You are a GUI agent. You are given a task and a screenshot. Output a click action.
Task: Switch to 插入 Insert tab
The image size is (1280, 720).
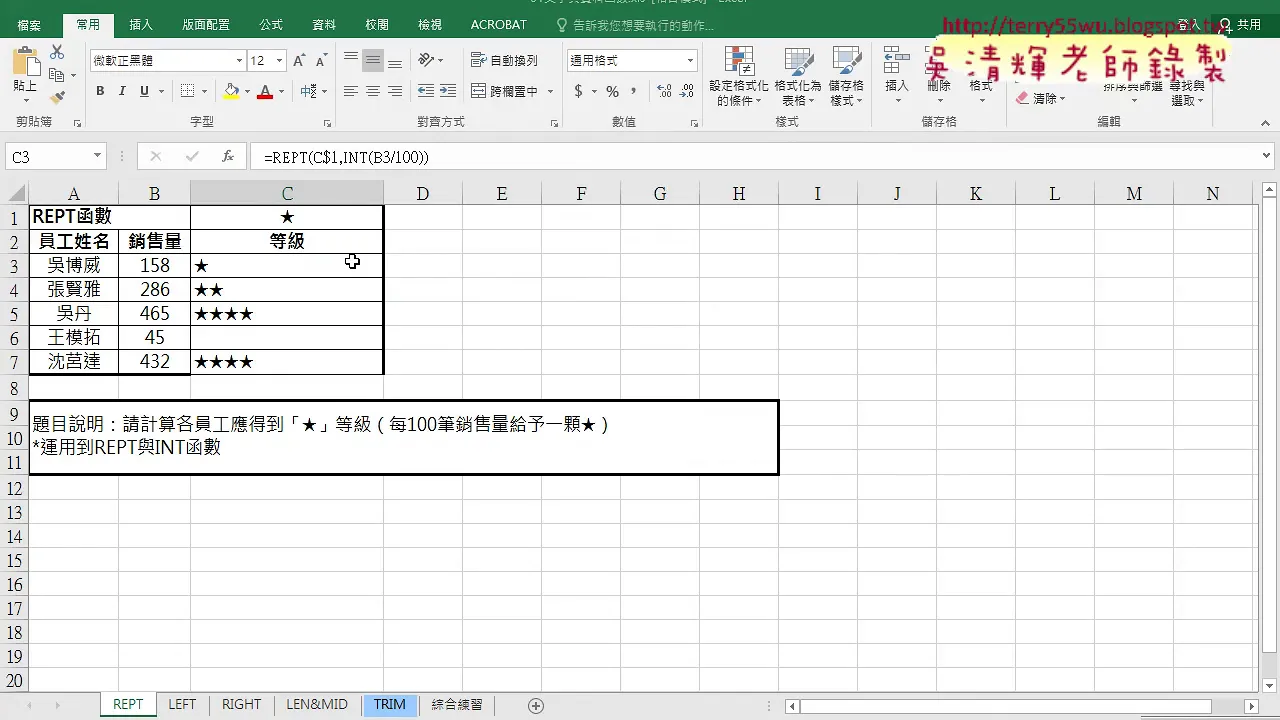coord(141,25)
